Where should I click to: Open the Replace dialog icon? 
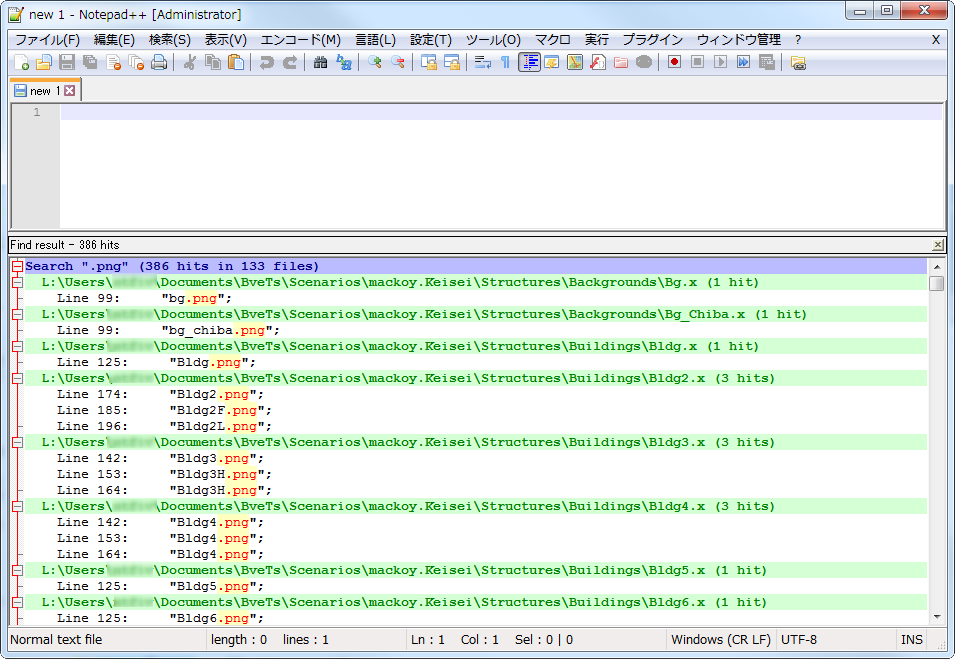coord(344,62)
